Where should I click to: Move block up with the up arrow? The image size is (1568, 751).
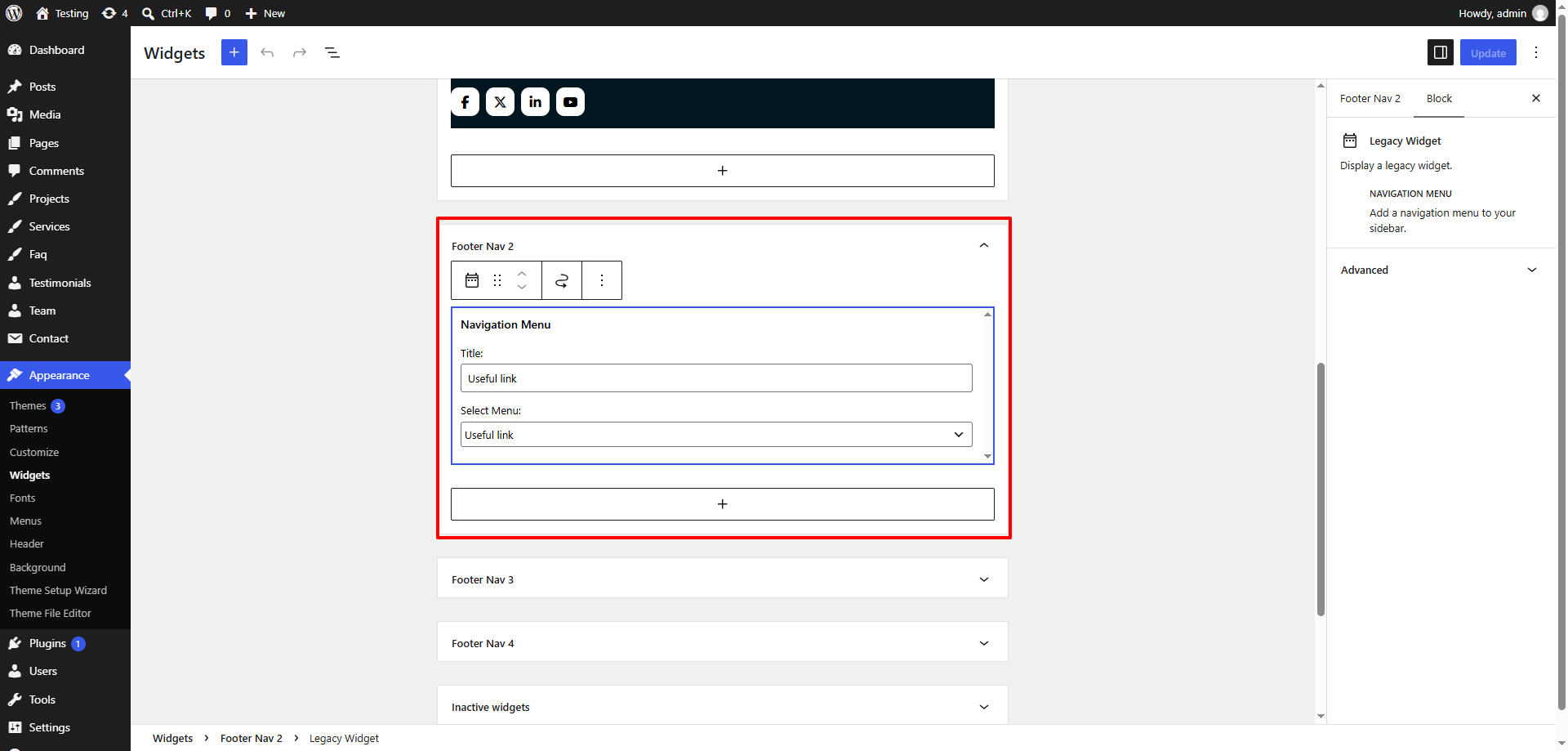[522, 273]
